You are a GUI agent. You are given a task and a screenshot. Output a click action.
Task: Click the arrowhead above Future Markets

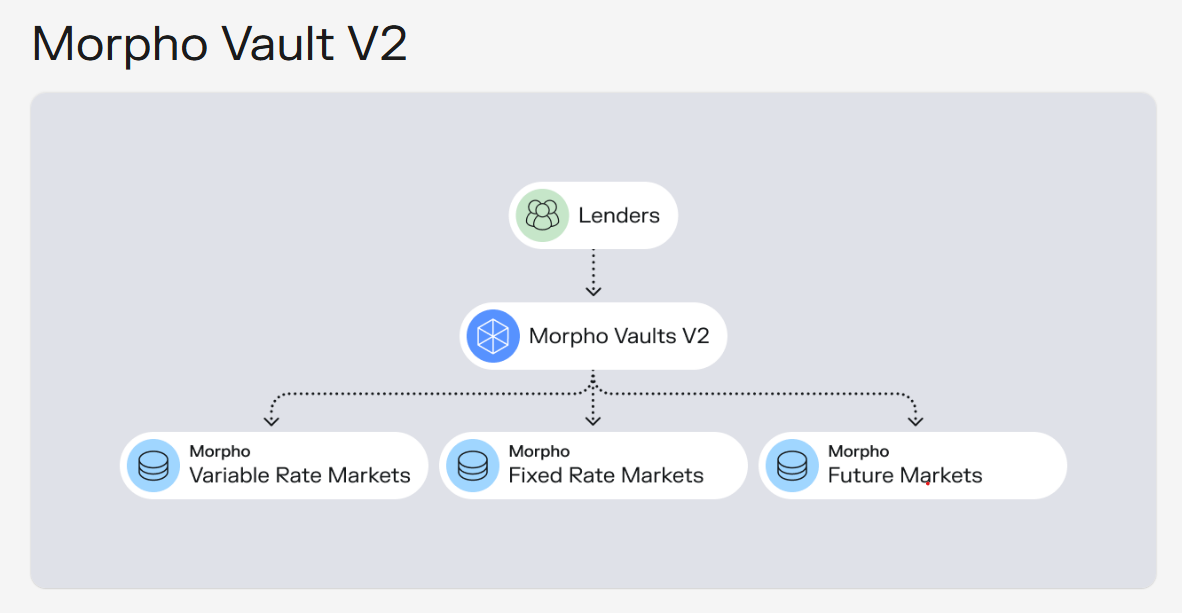[x=915, y=421]
